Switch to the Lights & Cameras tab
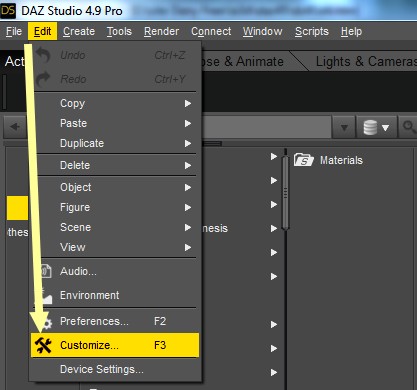 pyautogui.click(x=366, y=62)
